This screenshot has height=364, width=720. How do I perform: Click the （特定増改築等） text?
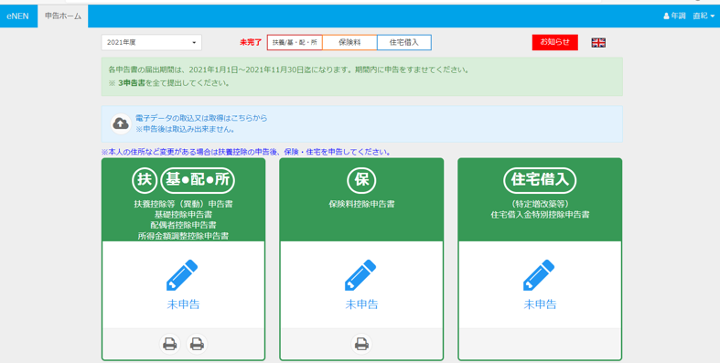tap(540, 204)
